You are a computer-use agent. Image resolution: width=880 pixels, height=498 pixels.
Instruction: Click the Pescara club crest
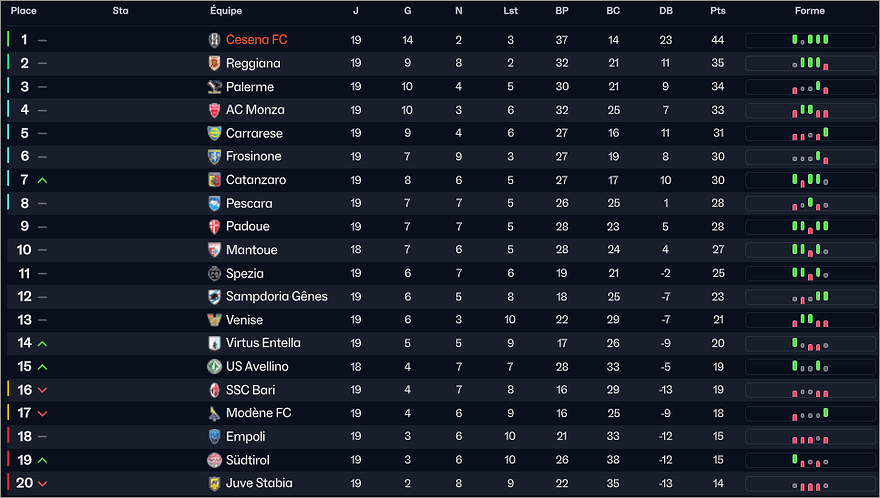click(214, 203)
